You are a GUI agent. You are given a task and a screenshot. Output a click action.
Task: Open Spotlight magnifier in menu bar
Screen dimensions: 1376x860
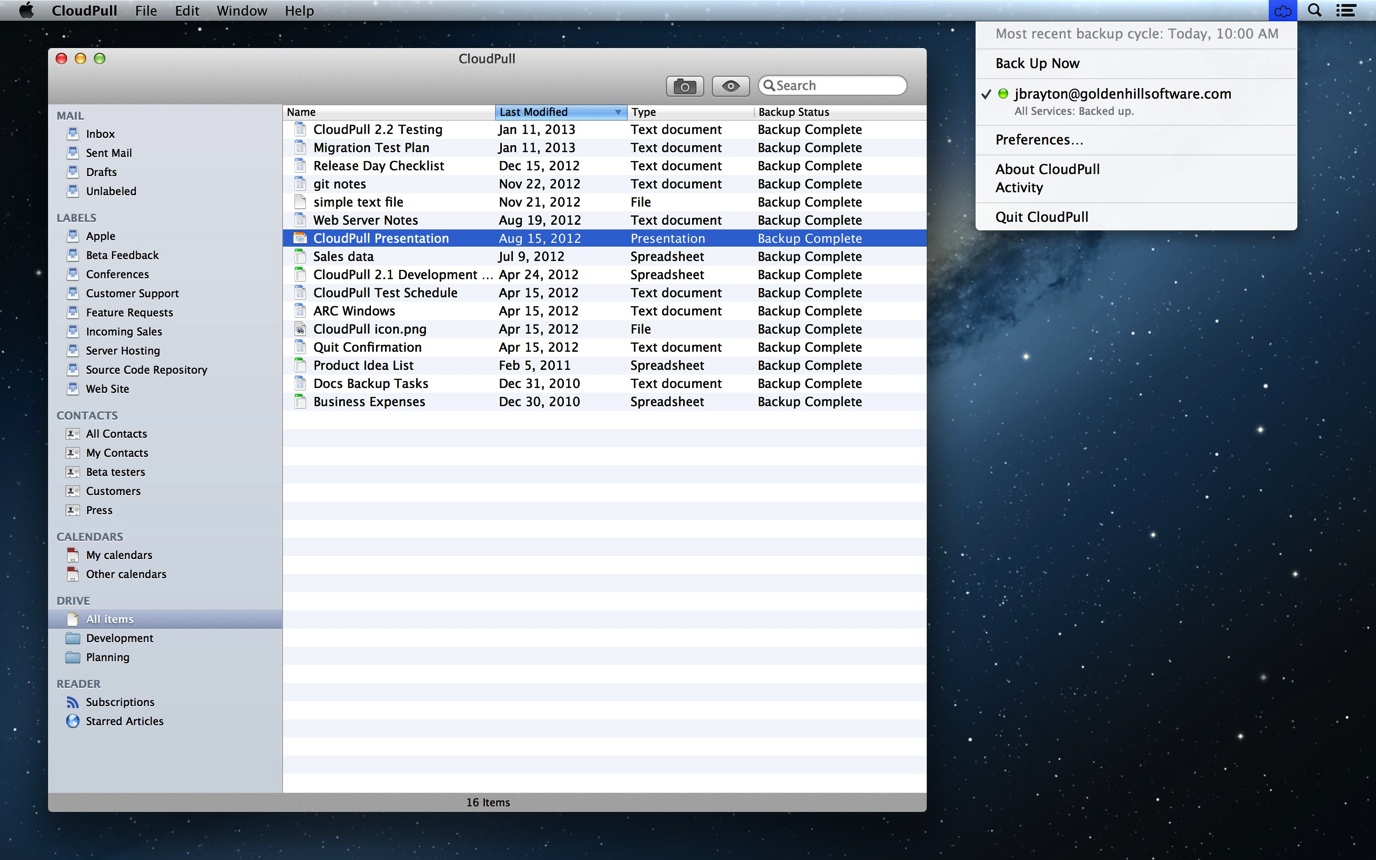pos(1315,11)
